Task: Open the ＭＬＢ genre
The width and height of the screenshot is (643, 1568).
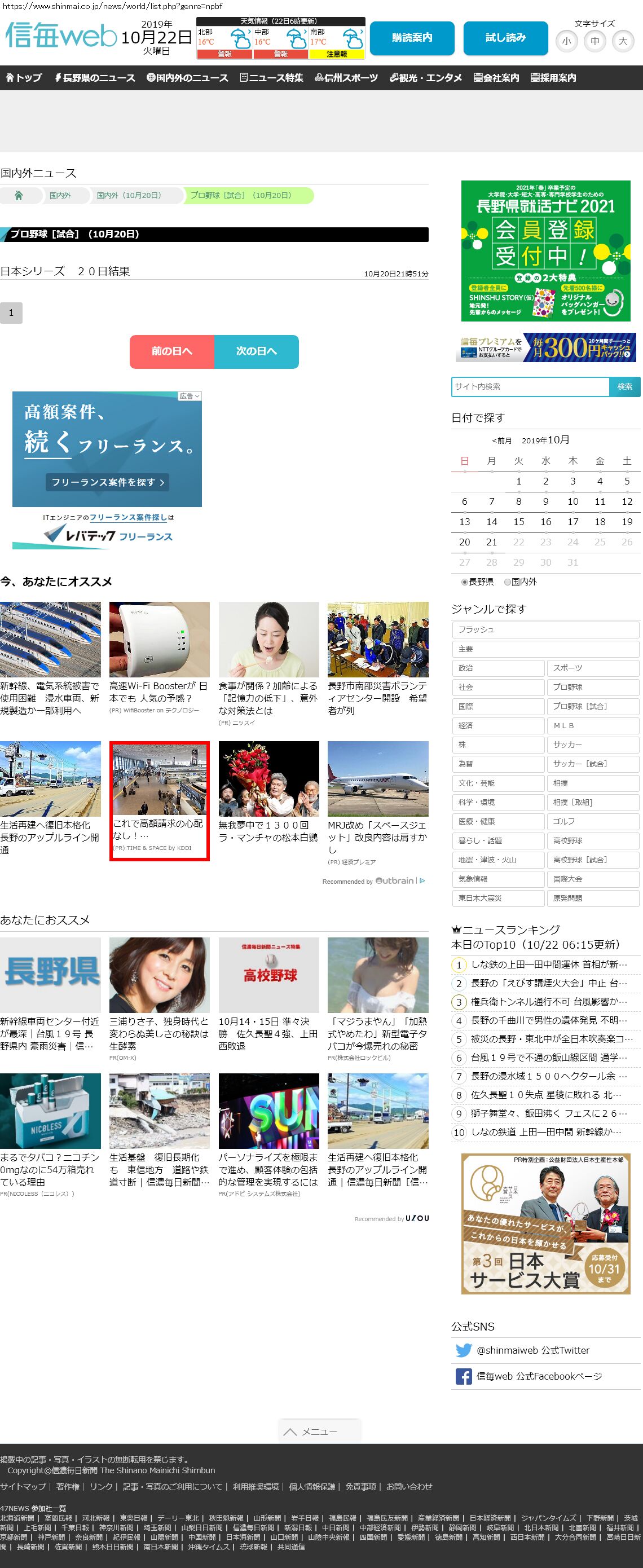Action: (593, 725)
